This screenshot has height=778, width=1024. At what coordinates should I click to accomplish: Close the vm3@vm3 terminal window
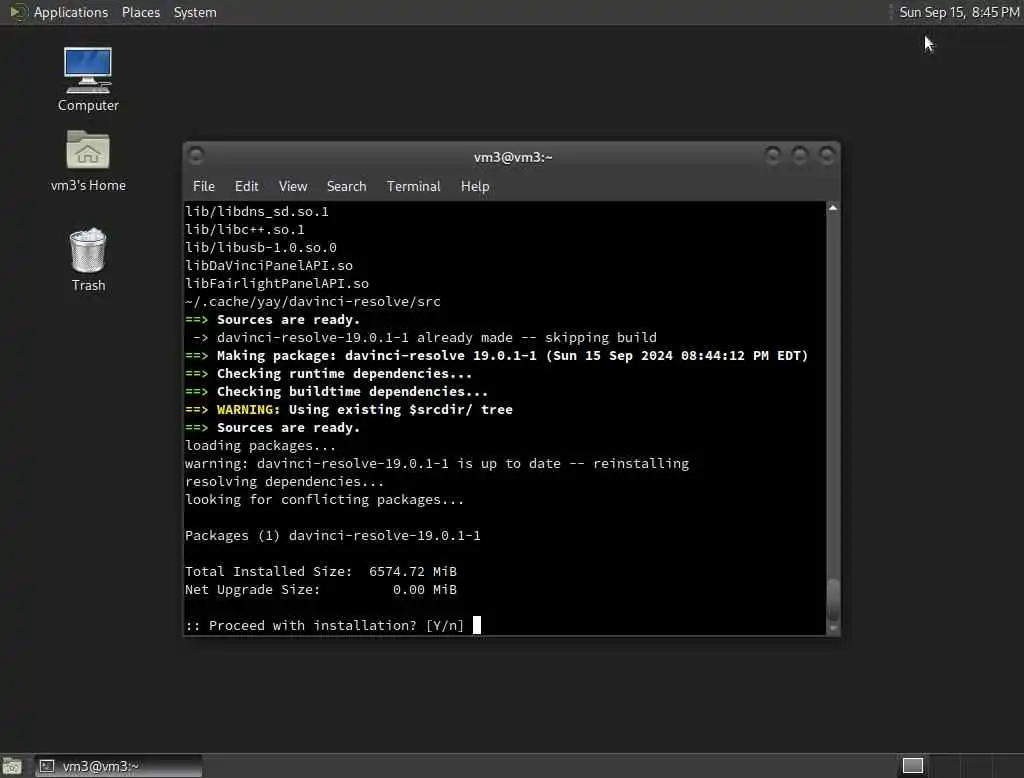pos(827,155)
